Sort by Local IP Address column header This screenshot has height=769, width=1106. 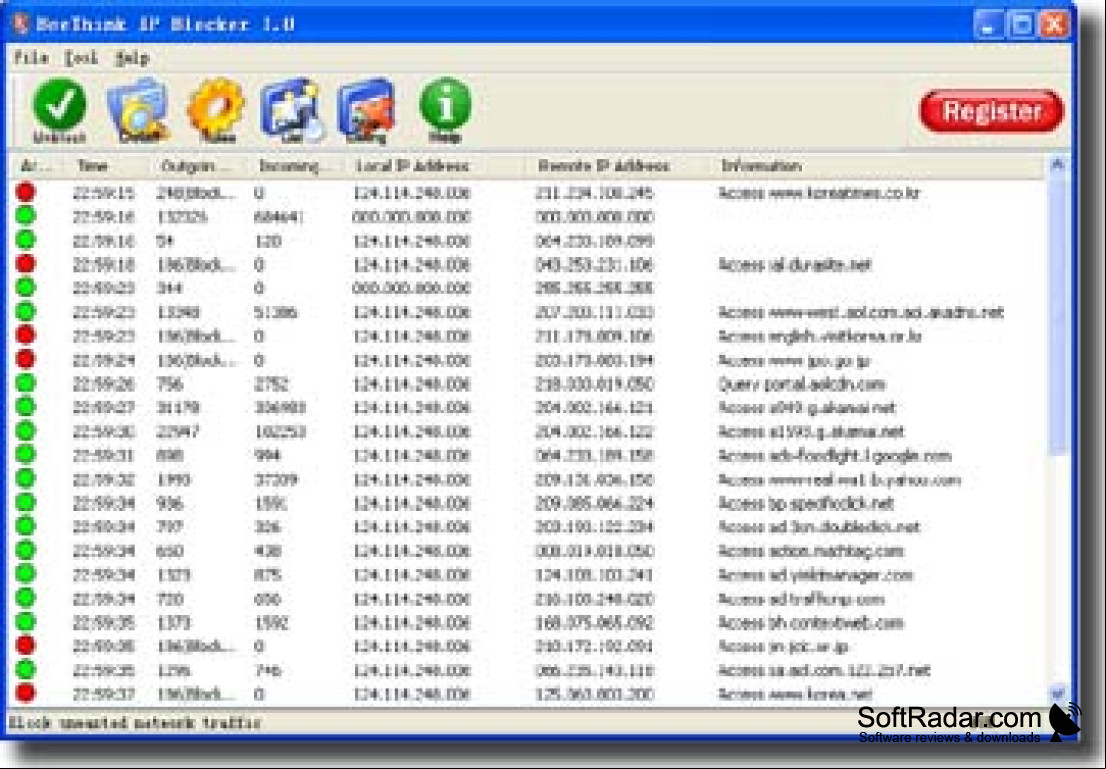412,166
